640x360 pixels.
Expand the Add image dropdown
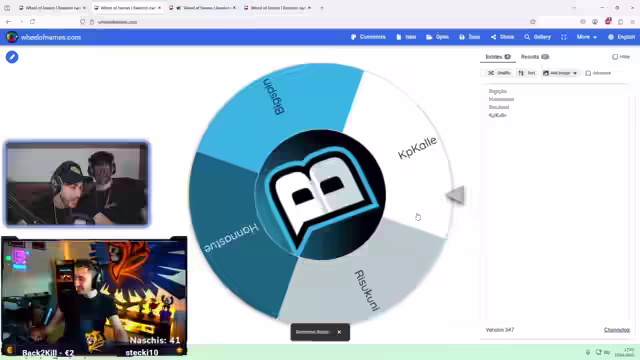[560, 73]
